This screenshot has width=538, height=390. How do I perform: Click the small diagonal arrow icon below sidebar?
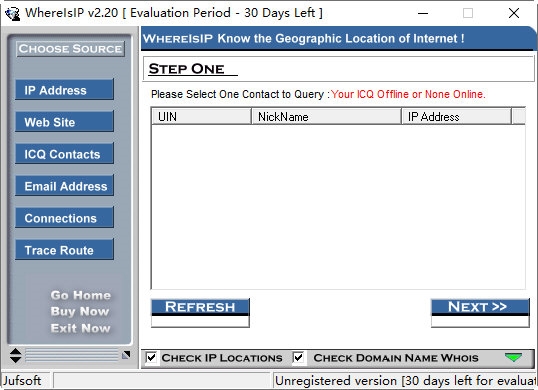(x=126, y=355)
